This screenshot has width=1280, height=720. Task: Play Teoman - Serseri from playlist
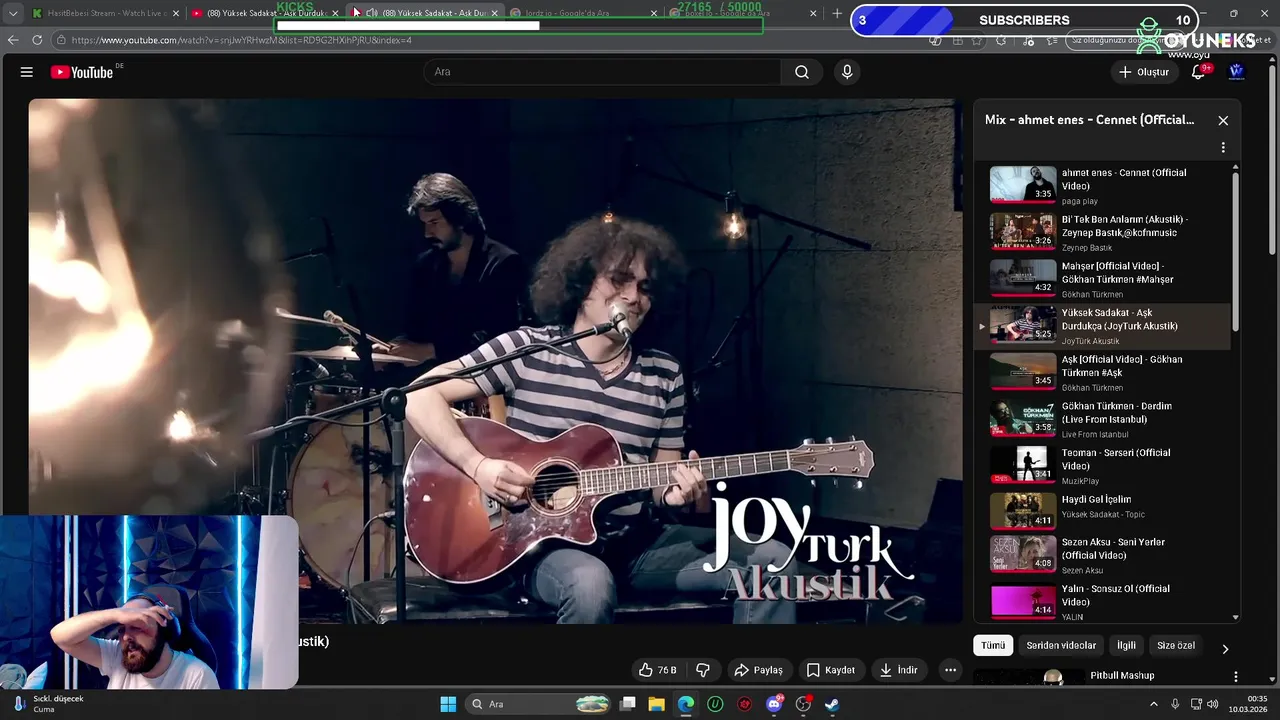click(1102, 466)
